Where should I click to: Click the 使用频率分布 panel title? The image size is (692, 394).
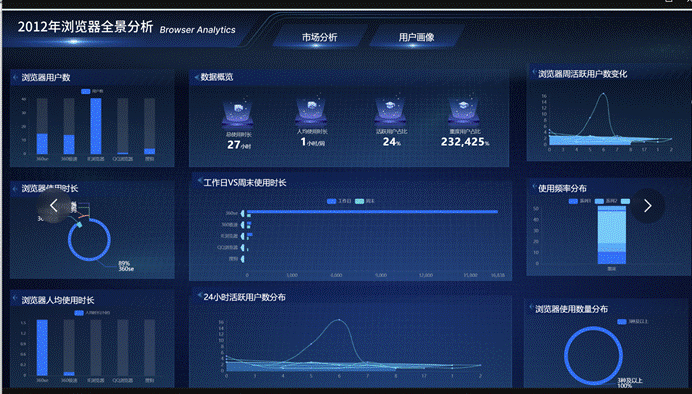(x=562, y=188)
